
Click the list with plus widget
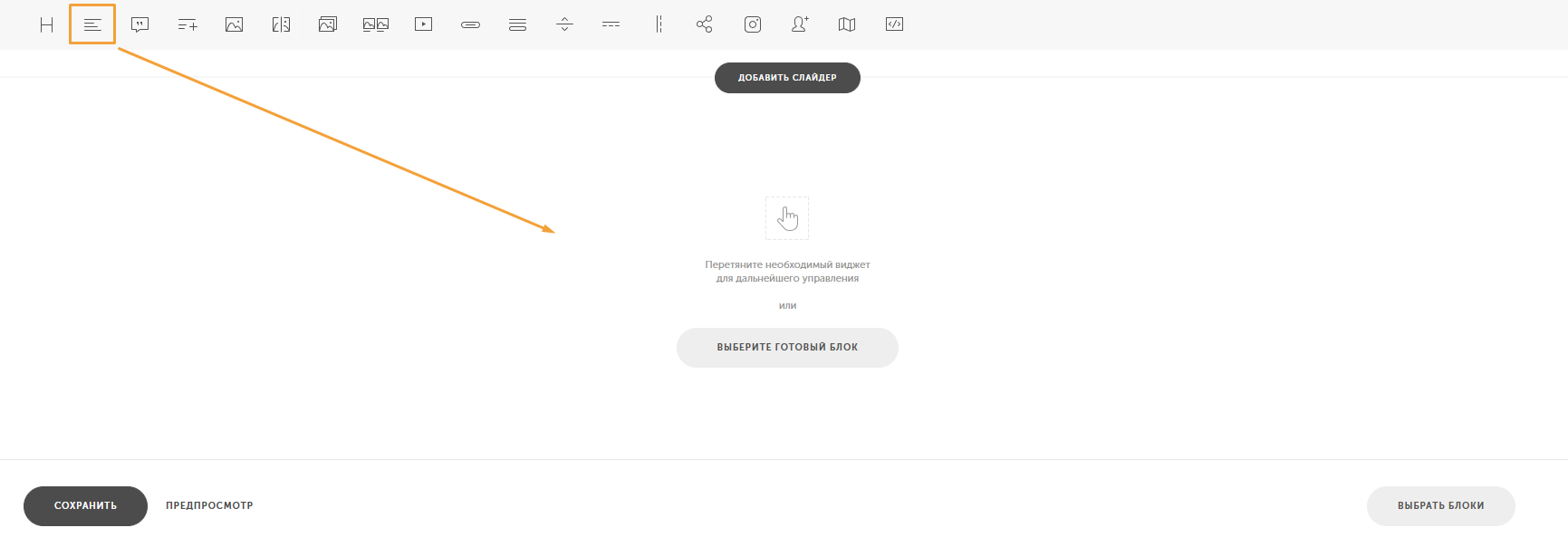pos(188,24)
